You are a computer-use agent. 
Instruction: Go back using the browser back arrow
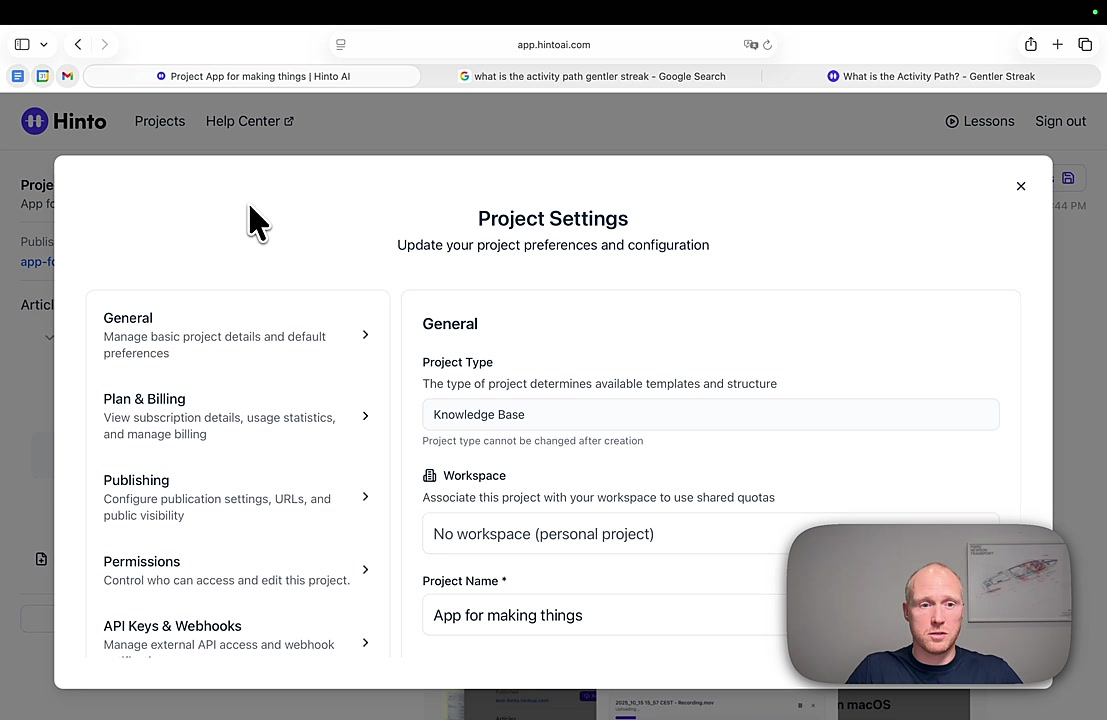point(78,45)
